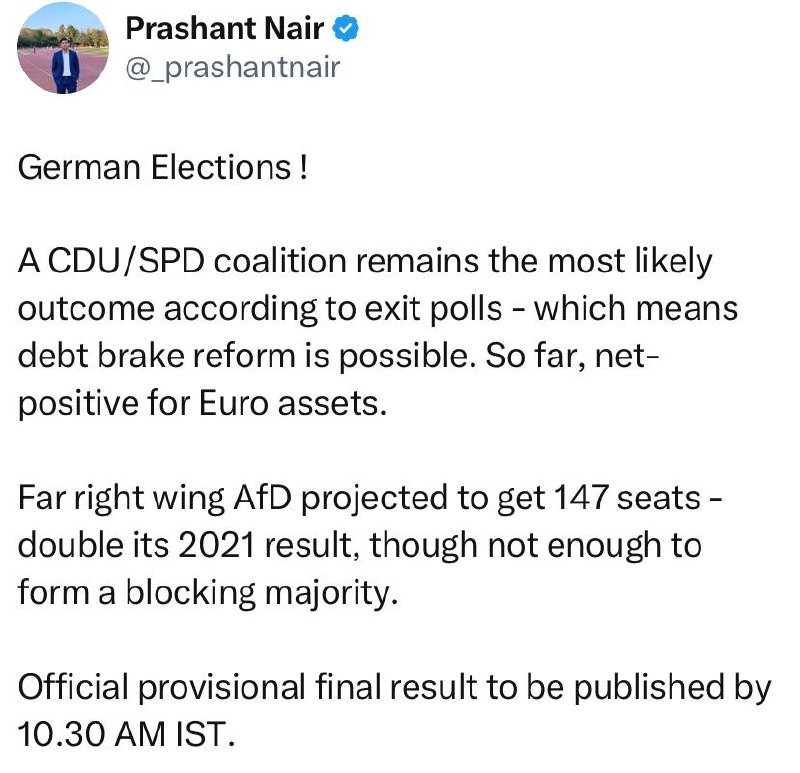
Task: Click the word "Official" in last paragraph
Action: coord(73,687)
